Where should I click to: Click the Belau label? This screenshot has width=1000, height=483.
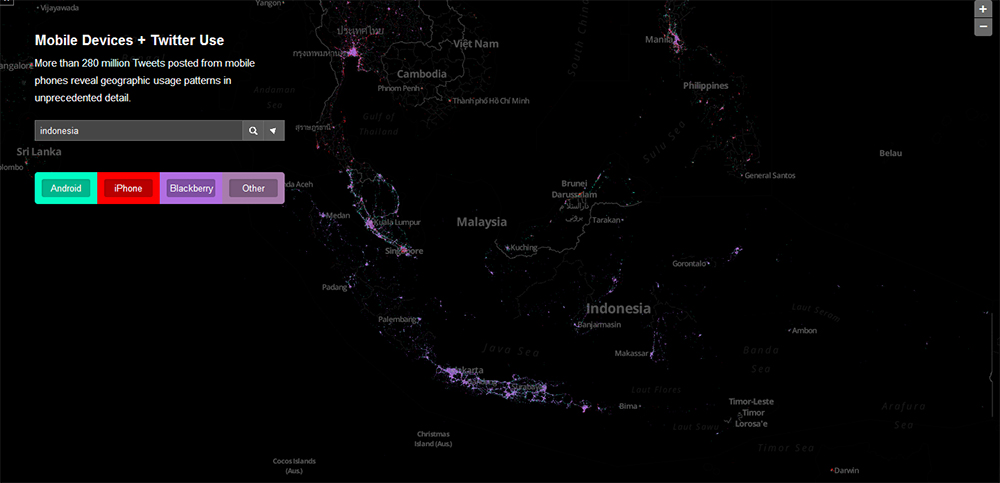[x=890, y=153]
